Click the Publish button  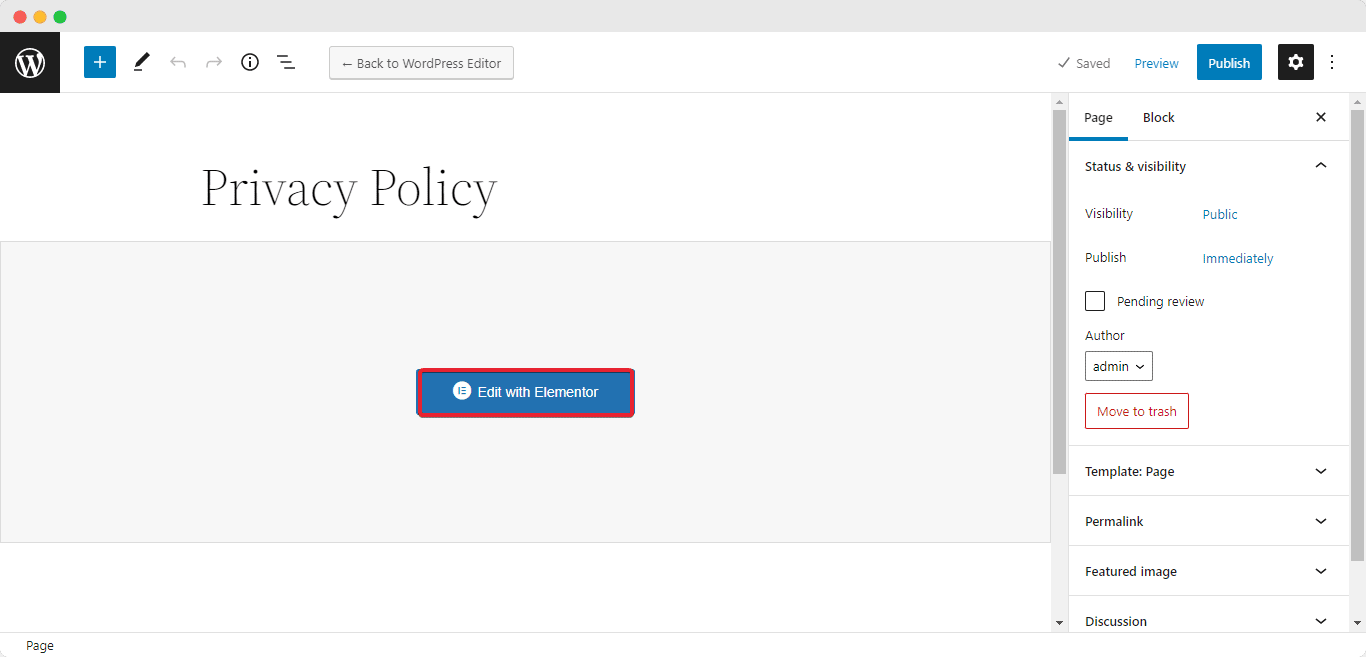[x=1229, y=61]
